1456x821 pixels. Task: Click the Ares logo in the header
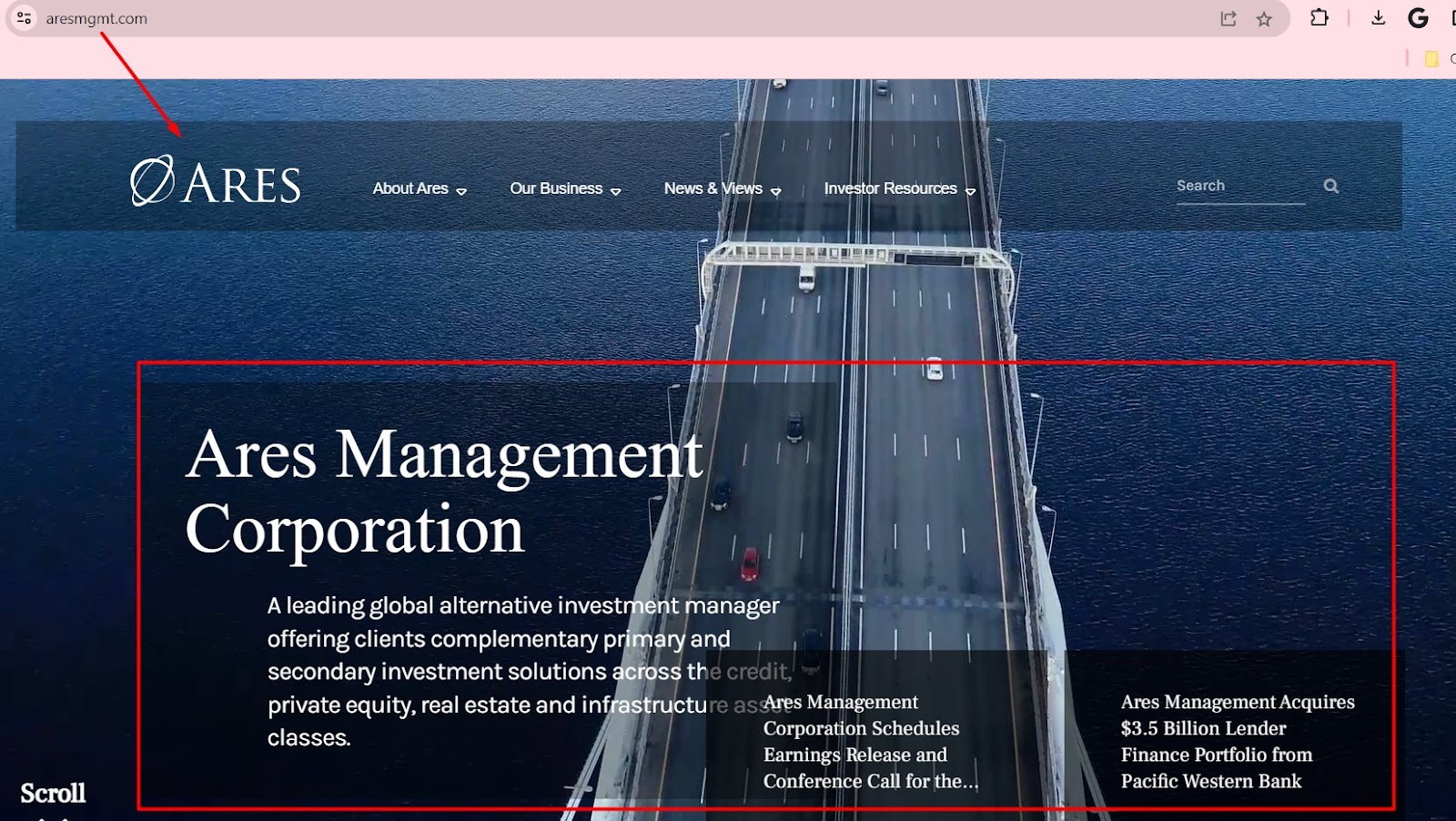pos(216,181)
